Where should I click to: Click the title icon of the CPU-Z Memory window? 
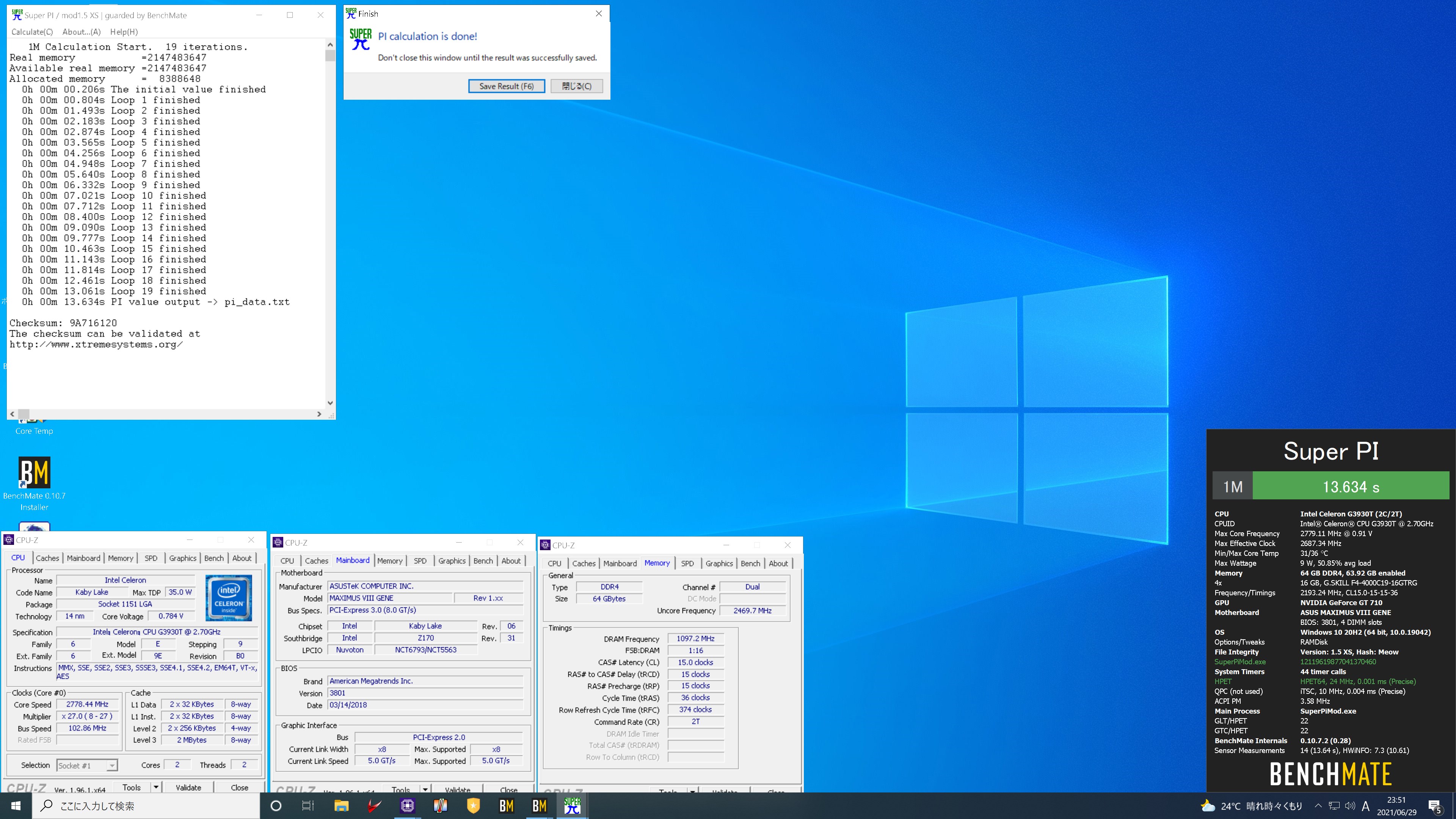coord(546,545)
